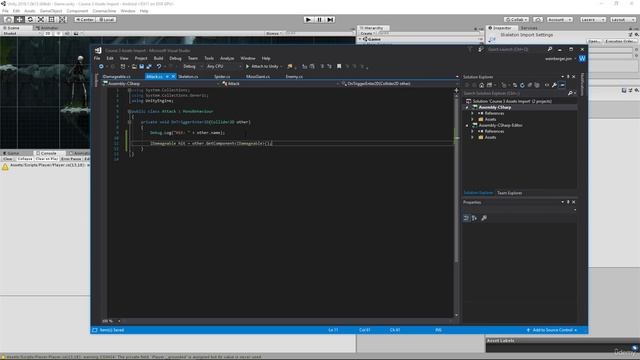Click Navigate Backward icon in Visual Studio
640x360 pixels.
coord(101,66)
